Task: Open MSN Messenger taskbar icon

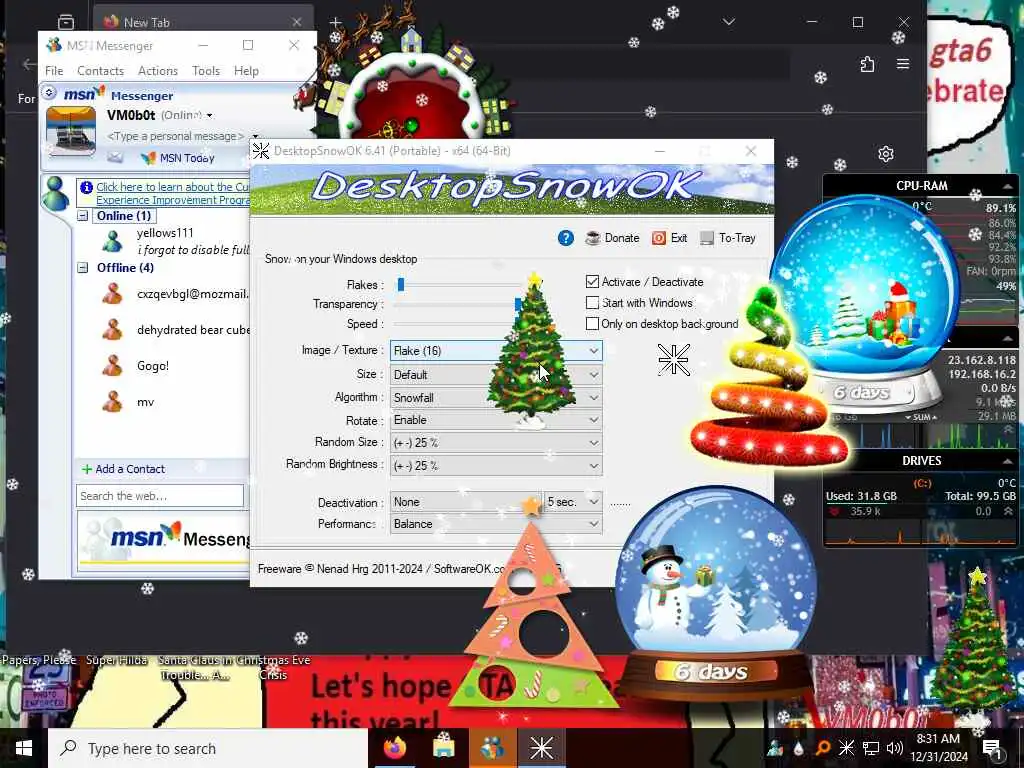Action: click(x=492, y=748)
